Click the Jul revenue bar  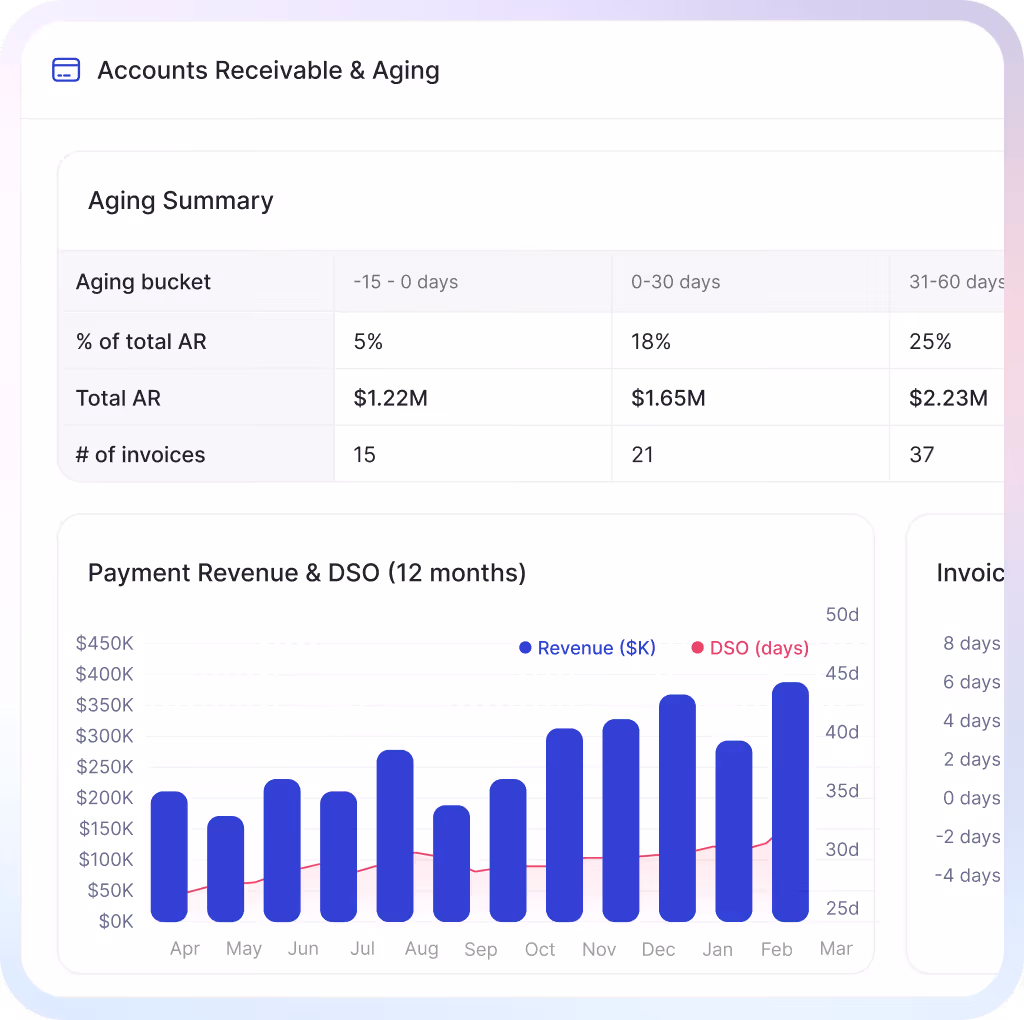point(338,857)
